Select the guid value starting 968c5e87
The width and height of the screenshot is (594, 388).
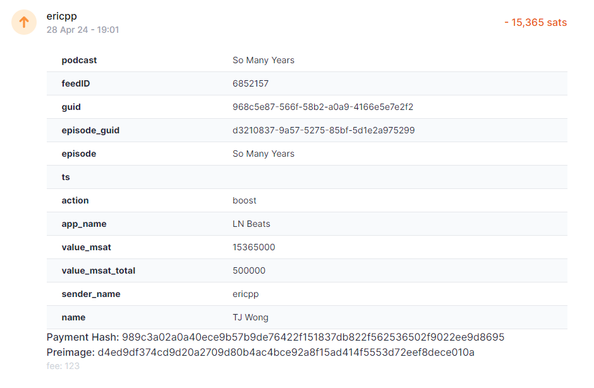pyautogui.click(x=323, y=107)
